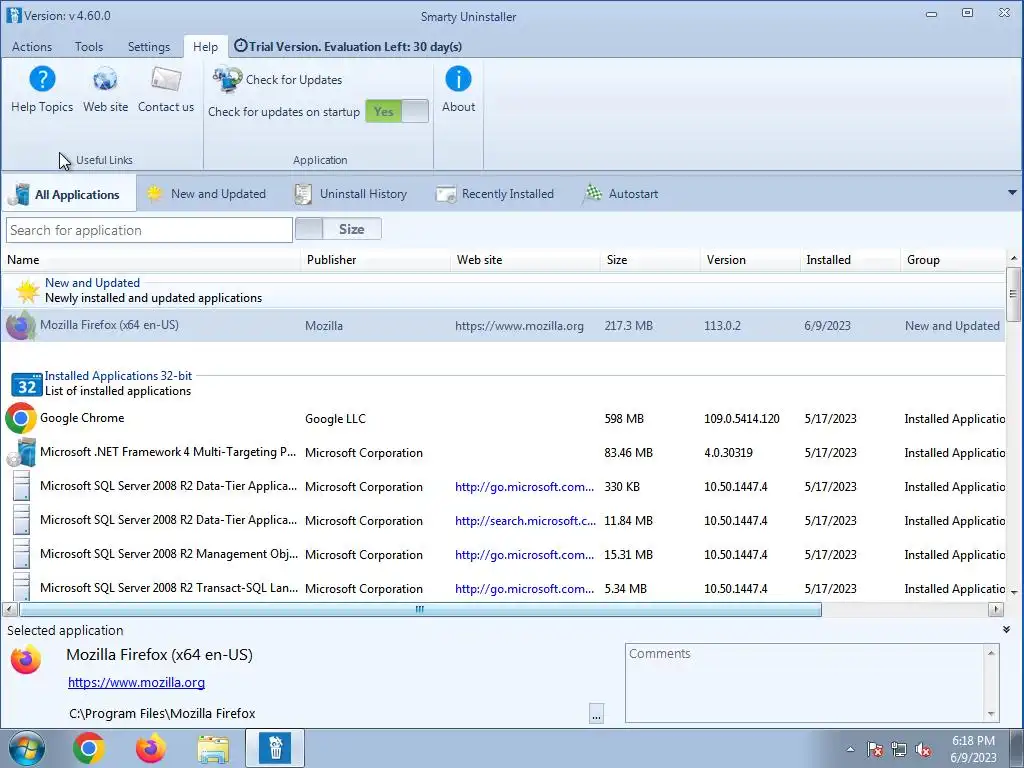Click Check for Updates icon
1024x768 pixels.
pos(227,80)
